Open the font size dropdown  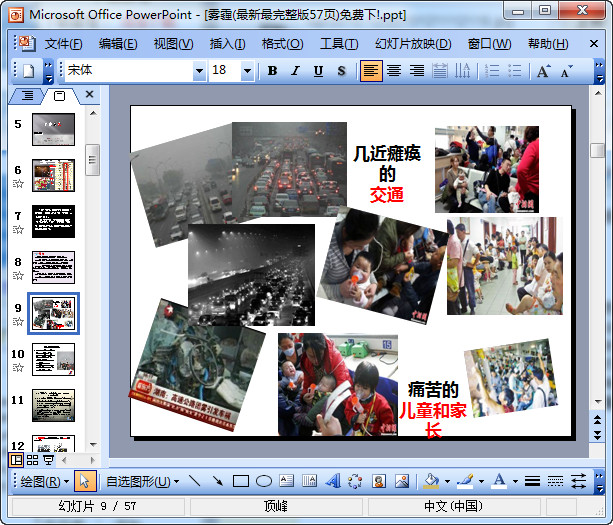tap(246, 71)
